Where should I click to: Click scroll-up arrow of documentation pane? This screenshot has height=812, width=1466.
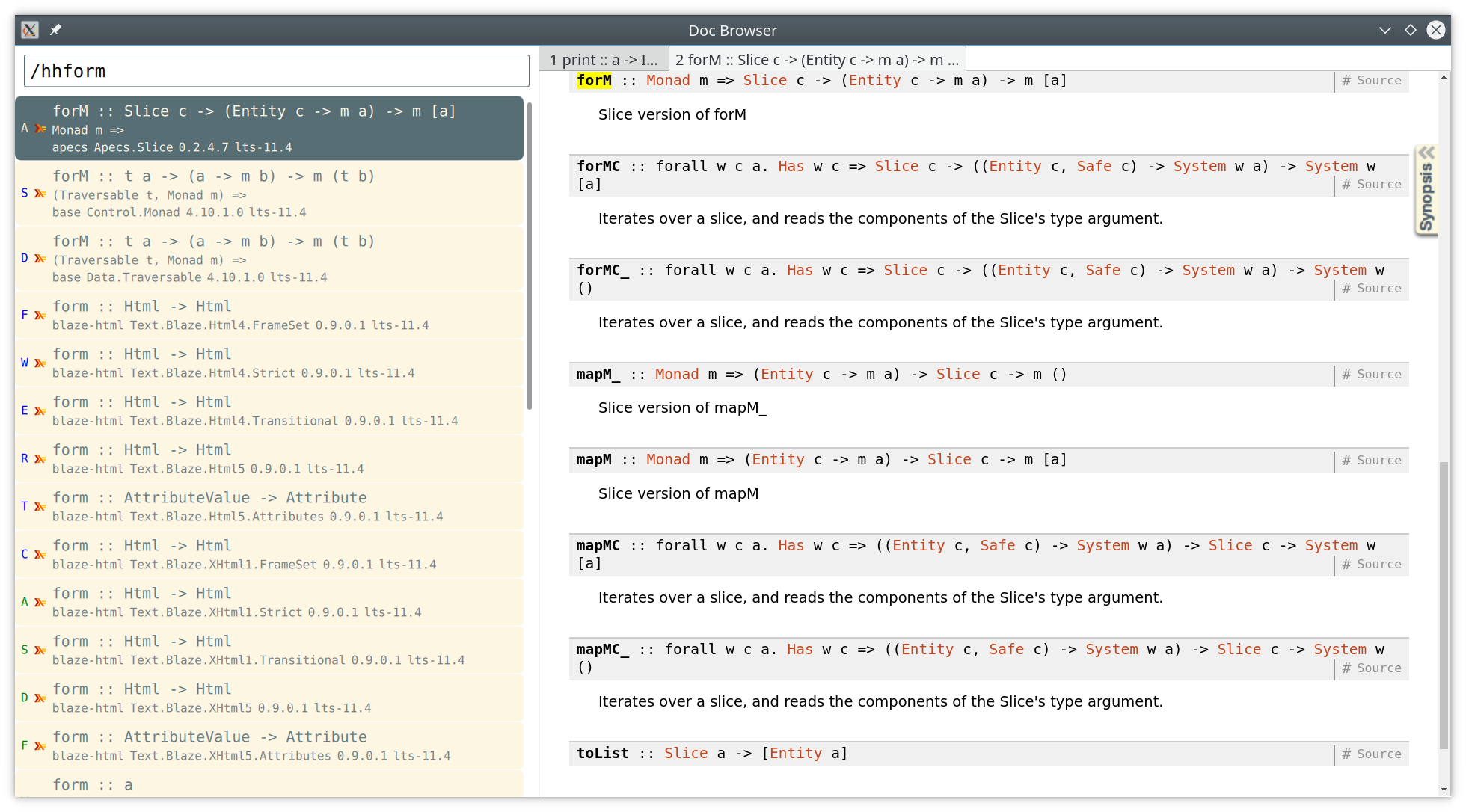pyautogui.click(x=1444, y=77)
